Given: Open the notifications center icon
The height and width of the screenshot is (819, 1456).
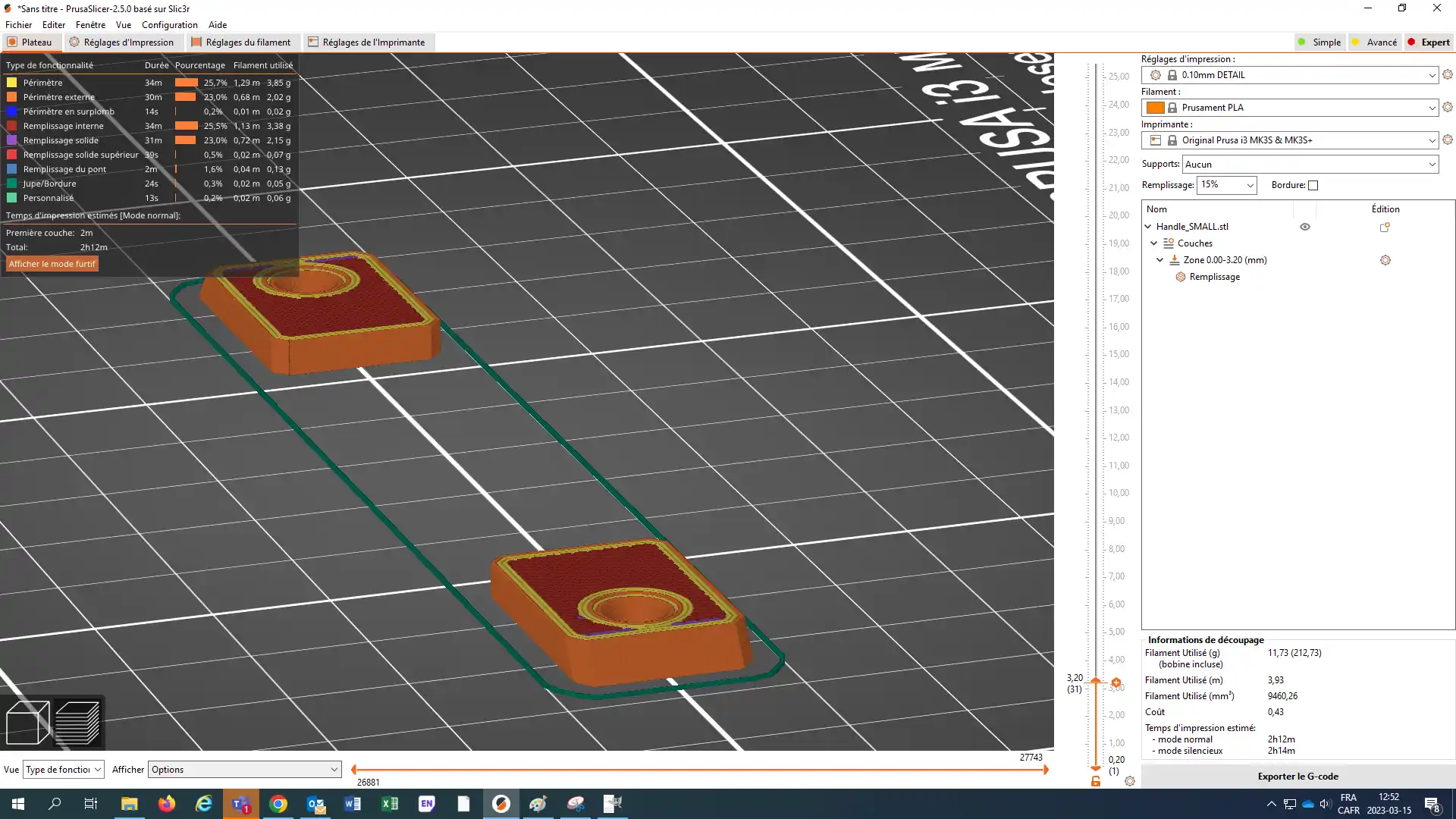Looking at the screenshot, I should 1432,805.
